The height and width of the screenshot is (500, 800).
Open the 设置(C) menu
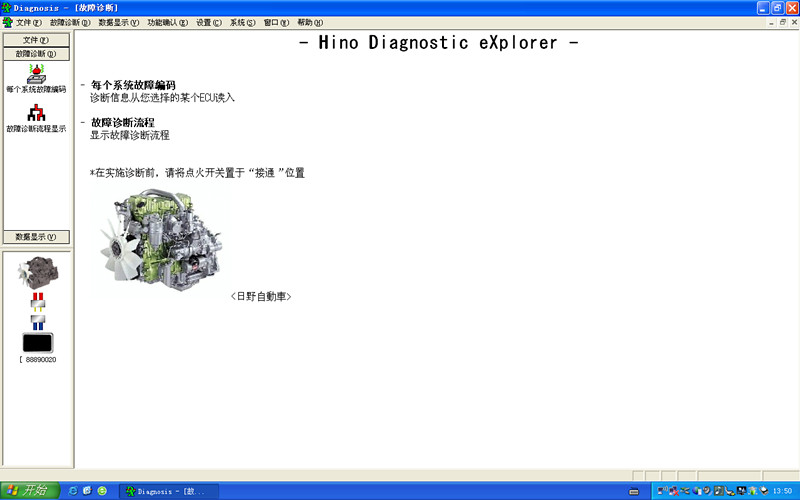(x=209, y=22)
